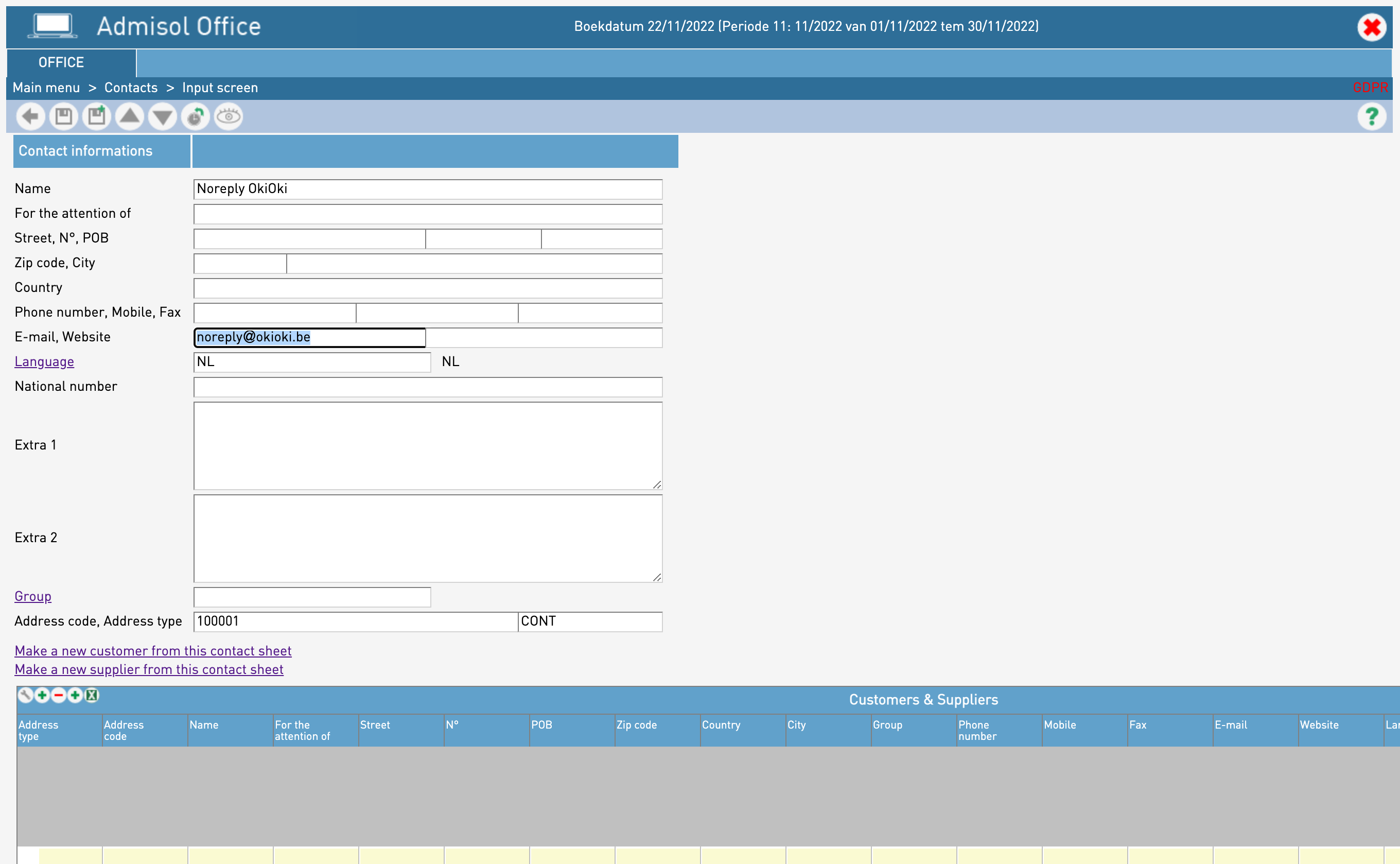Click the Address code column header
This screenshot has height=864, width=1400.
(145, 731)
